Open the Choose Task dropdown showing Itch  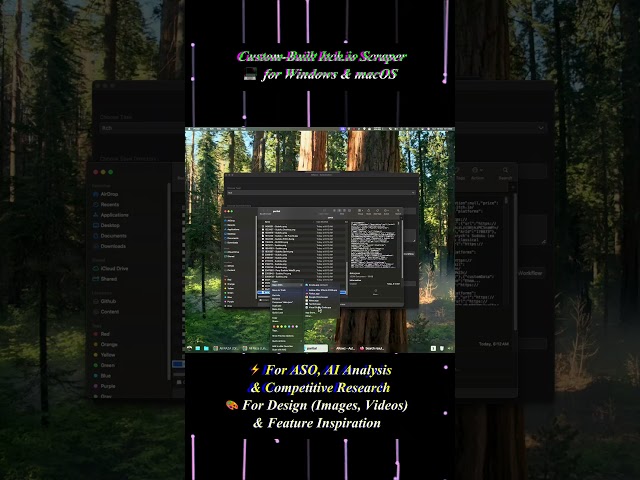[321, 192]
